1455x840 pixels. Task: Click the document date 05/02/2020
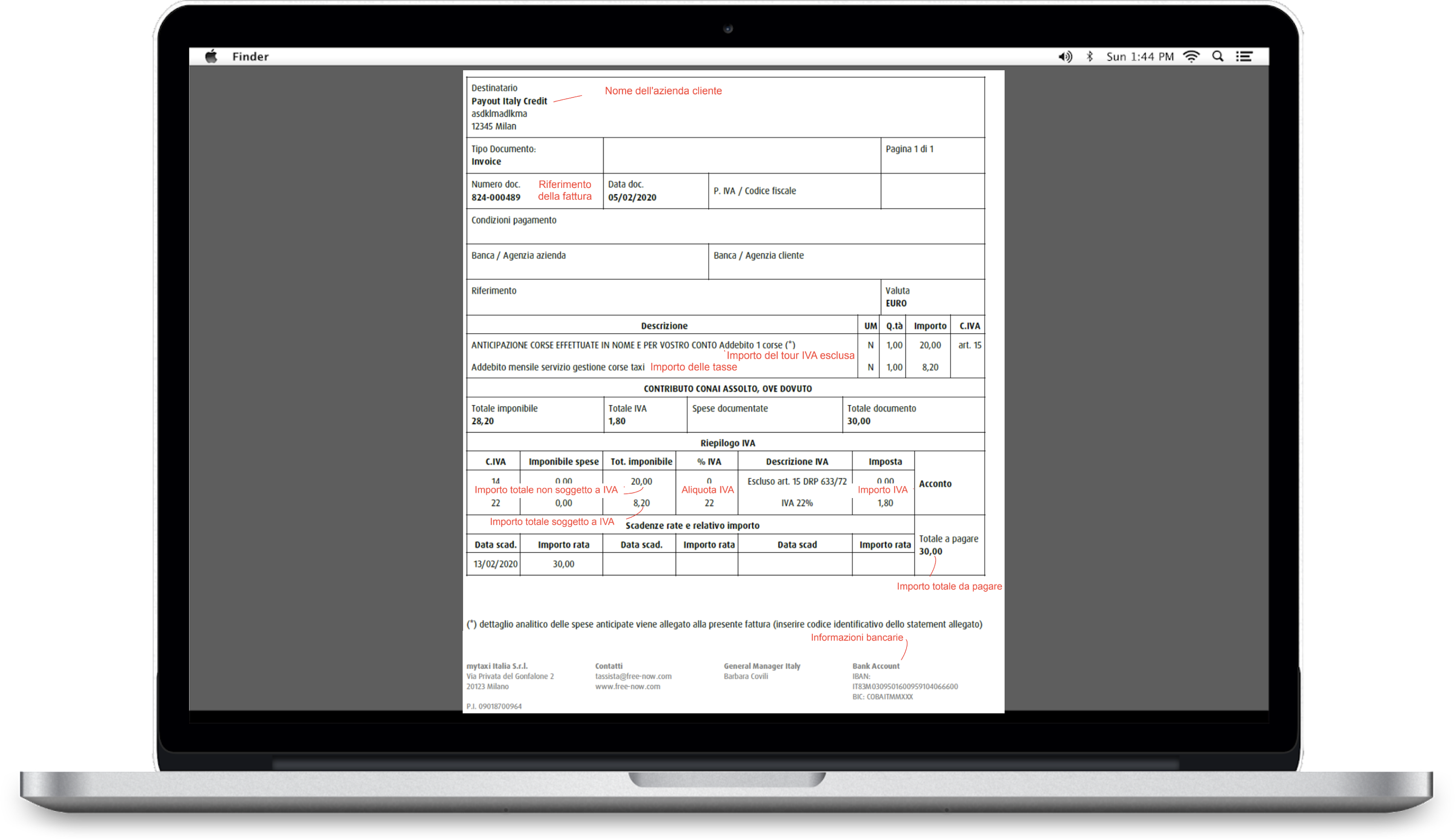click(x=632, y=197)
